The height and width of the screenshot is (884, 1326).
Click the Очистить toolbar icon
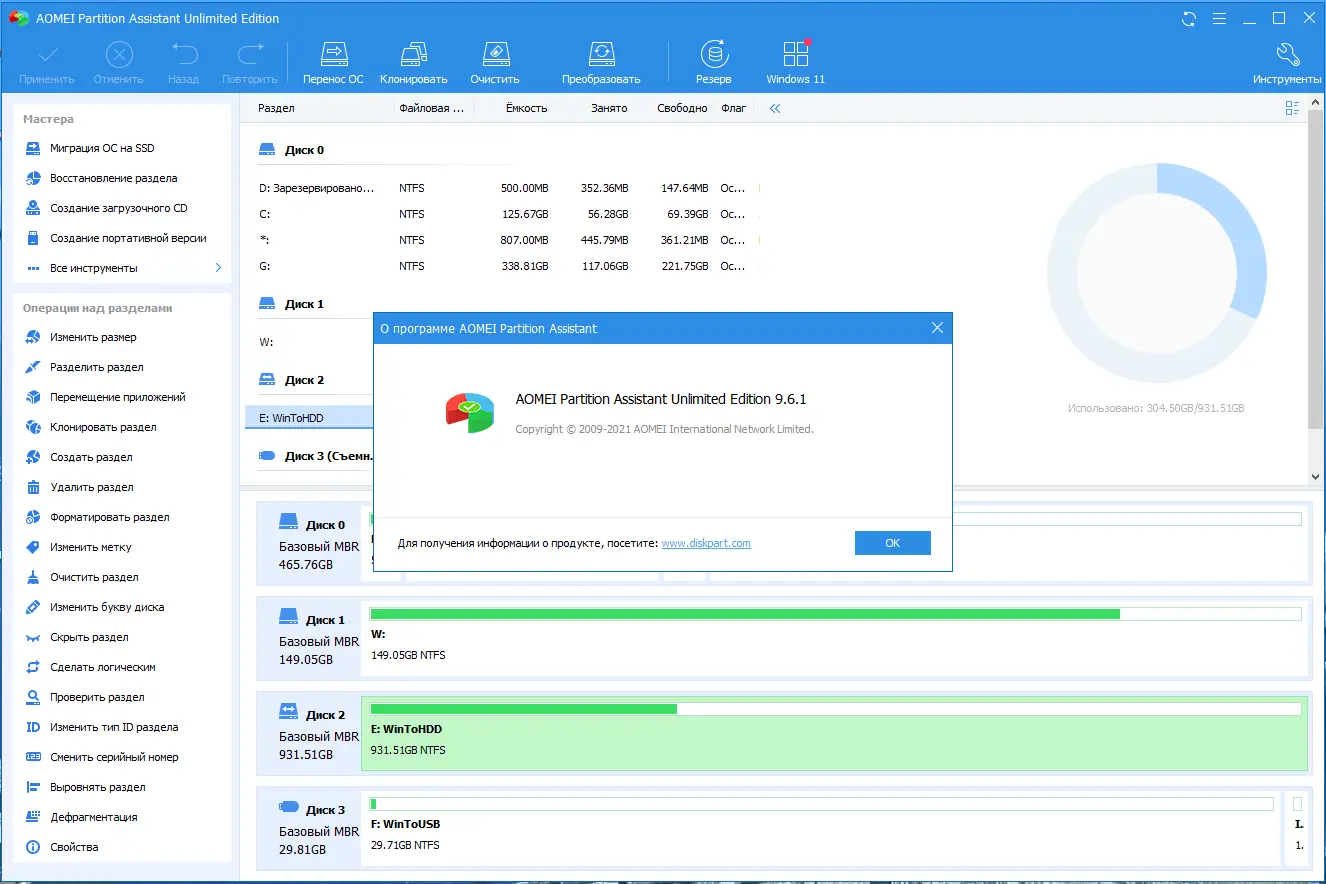pos(495,60)
